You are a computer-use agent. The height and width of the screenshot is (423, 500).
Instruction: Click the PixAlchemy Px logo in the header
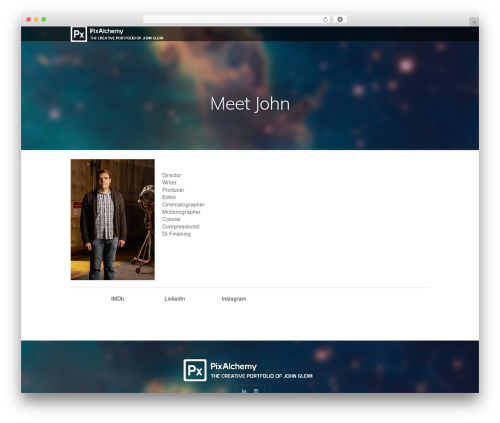pyautogui.click(x=79, y=34)
